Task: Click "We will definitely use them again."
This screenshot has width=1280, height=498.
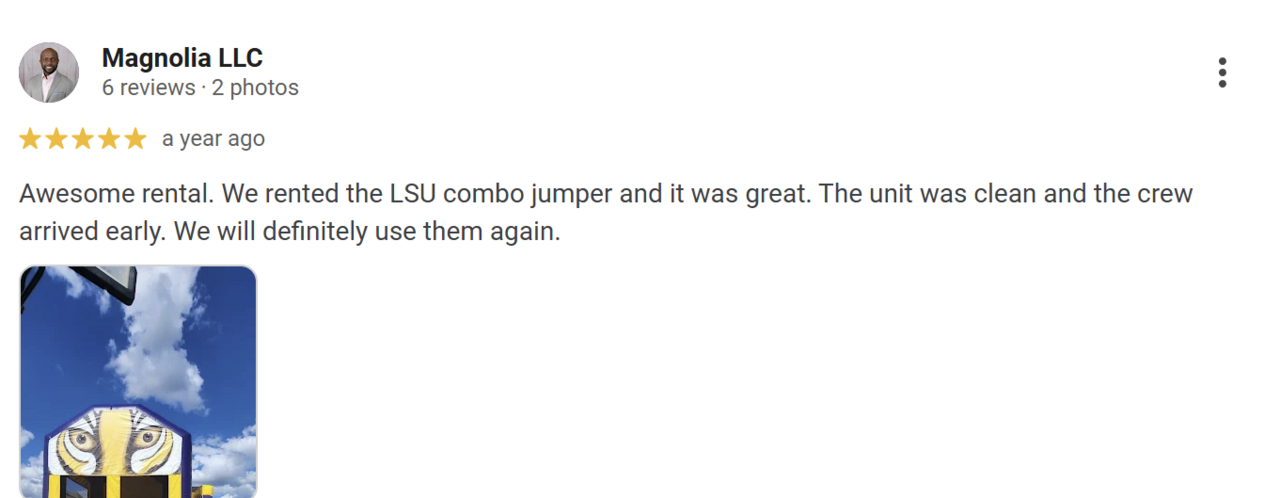Action: tap(367, 232)
